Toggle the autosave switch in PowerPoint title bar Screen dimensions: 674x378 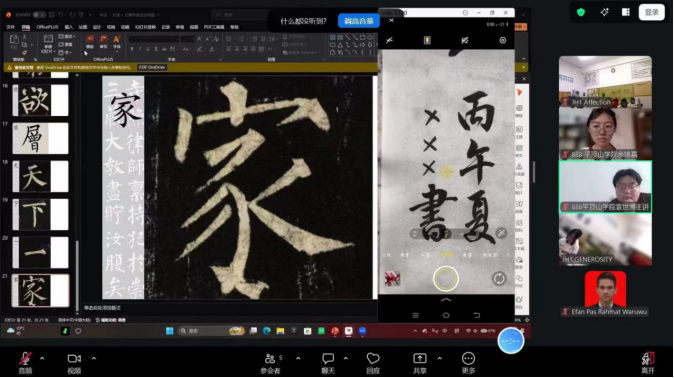tap(39, 15)
